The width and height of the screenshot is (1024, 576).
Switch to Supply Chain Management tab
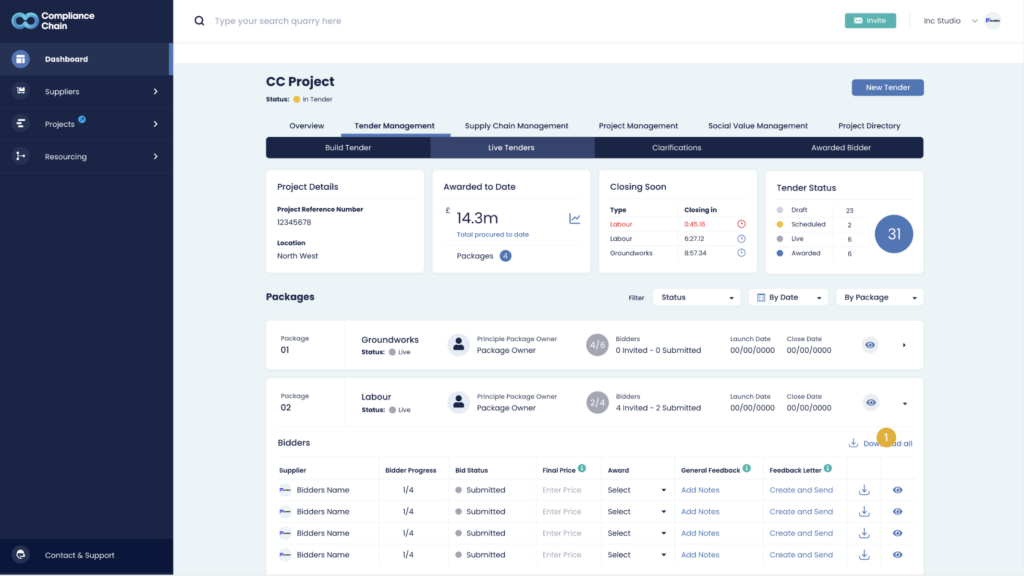pyautogui.click(x=517, y=125)
